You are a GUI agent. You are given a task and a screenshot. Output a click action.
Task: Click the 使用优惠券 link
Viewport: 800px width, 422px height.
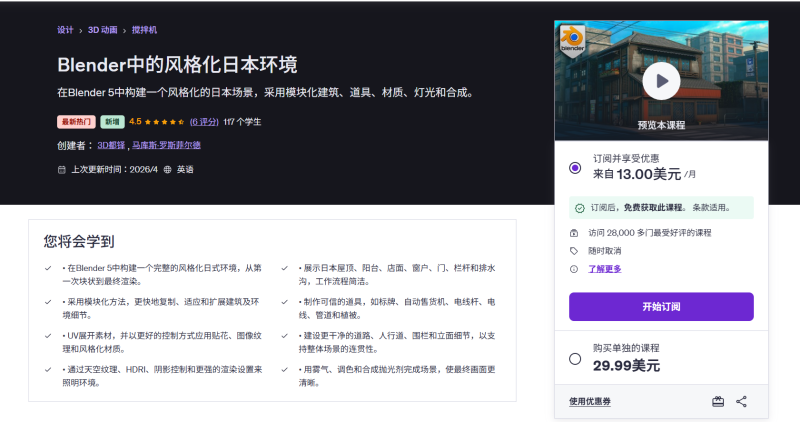coord(590,402)
